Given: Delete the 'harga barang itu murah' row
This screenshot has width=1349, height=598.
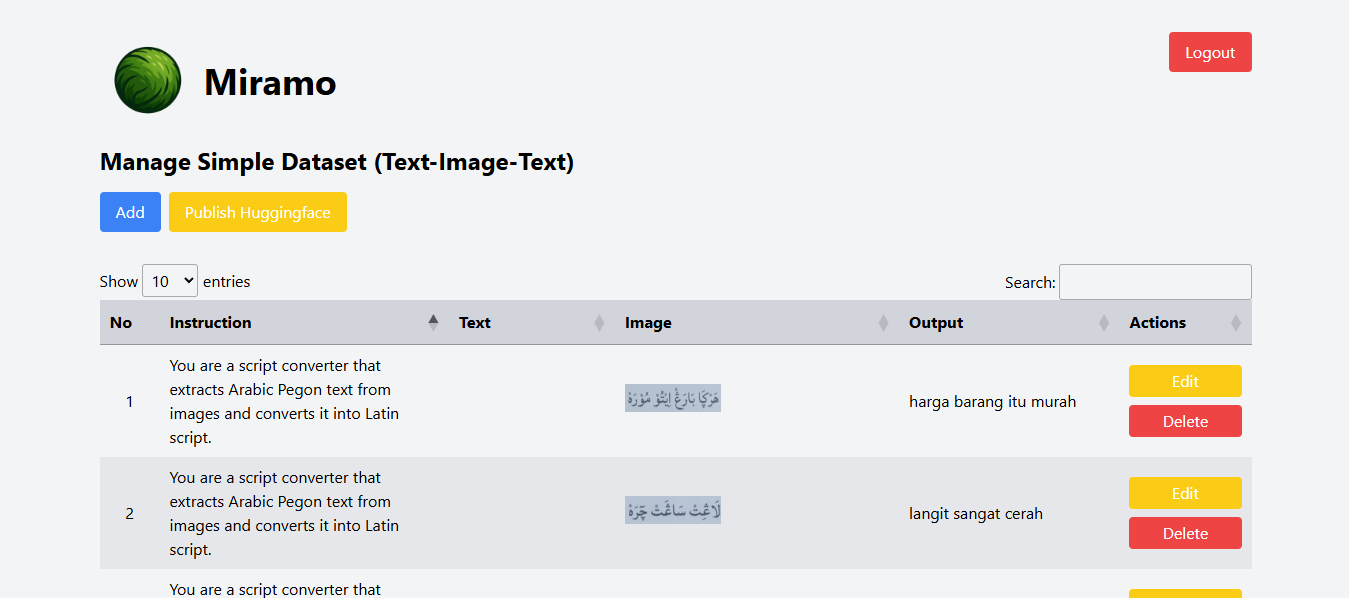Looking at the screenshot, I should tap(1185, 421).
